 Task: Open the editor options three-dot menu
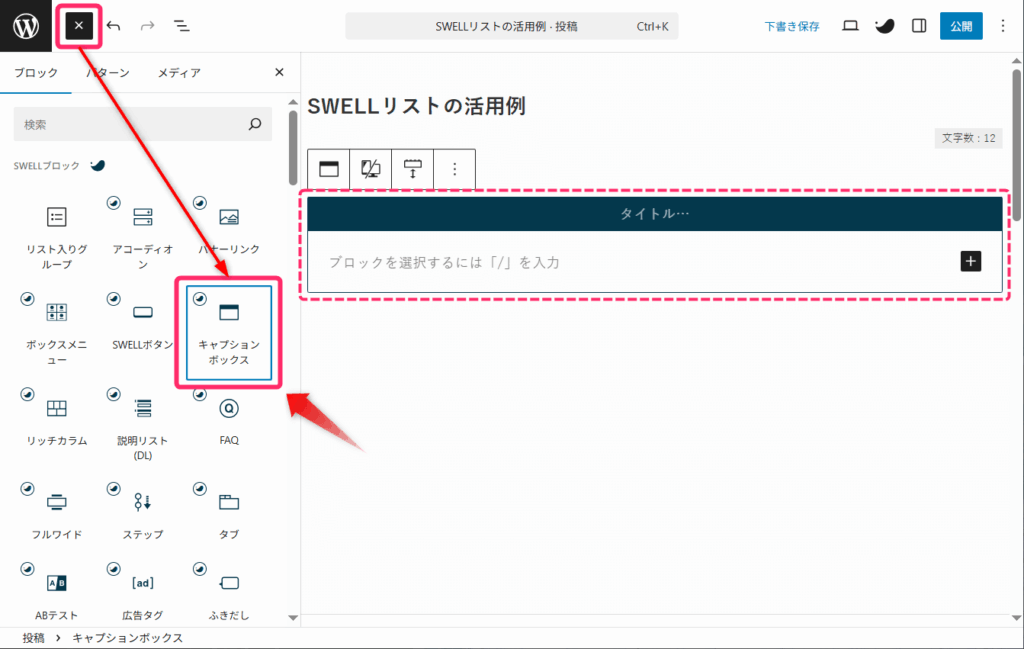1003,26
